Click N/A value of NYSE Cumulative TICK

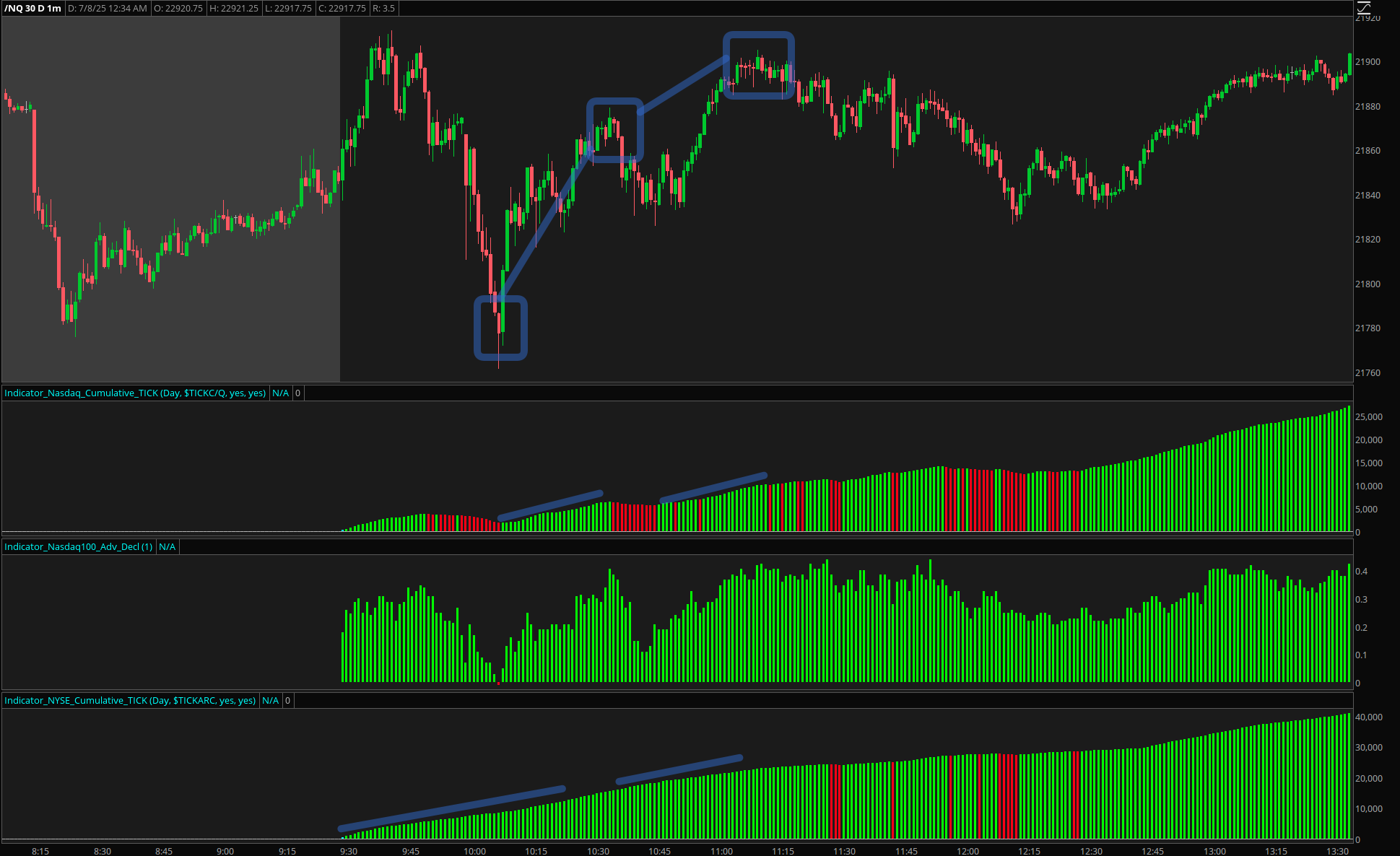tap(270, 701)
